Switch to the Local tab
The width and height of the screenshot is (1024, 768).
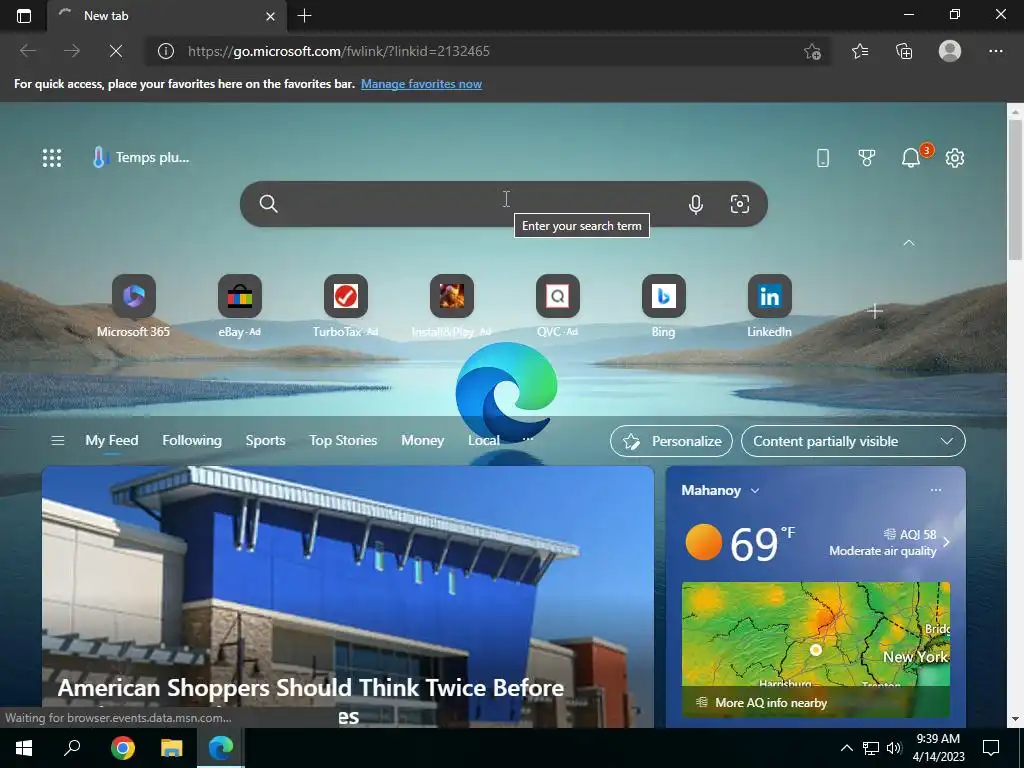tap(483, 441)
